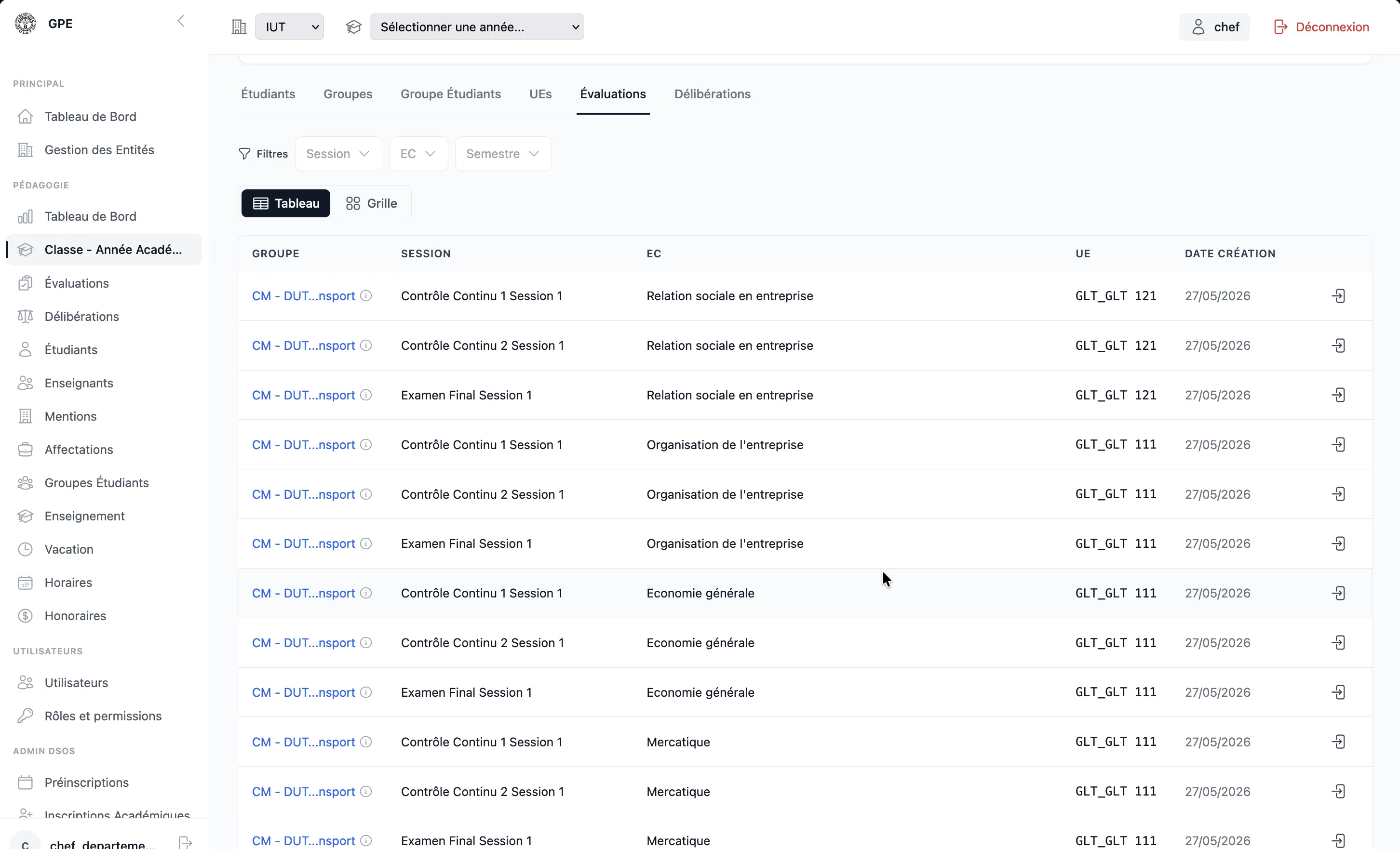Click the GPE logo emblem
Viewport: 1400px width, 849px height.
pyautogui.click(x=25, y=23)
